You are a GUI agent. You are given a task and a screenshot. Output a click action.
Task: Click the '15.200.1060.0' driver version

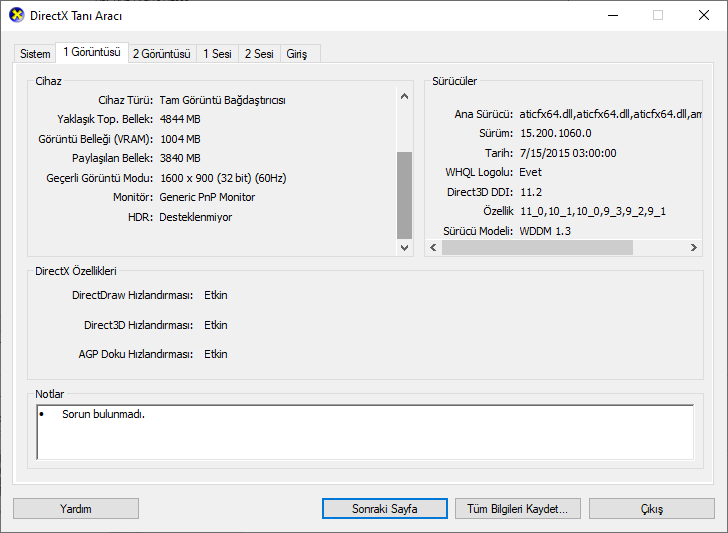(x=556, y=134)
